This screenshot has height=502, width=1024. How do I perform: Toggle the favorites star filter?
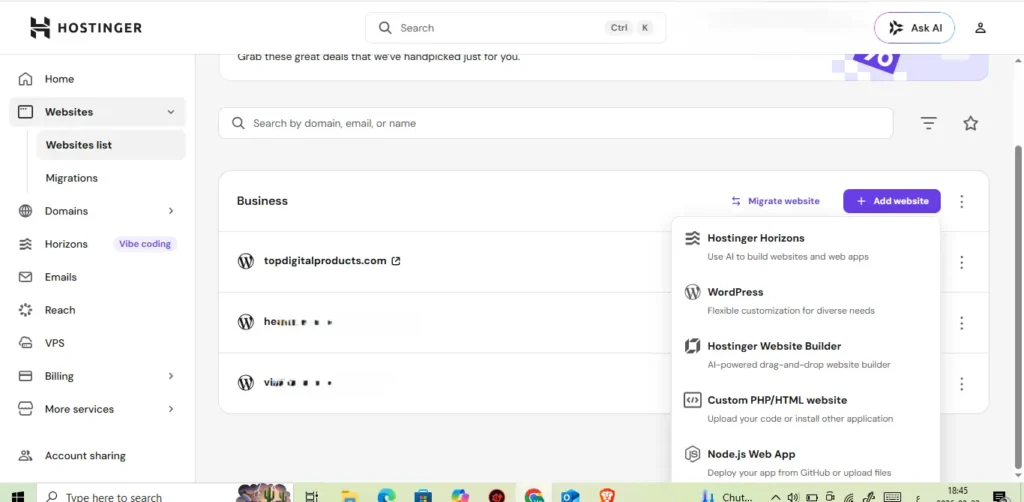(x=970, y=123)
